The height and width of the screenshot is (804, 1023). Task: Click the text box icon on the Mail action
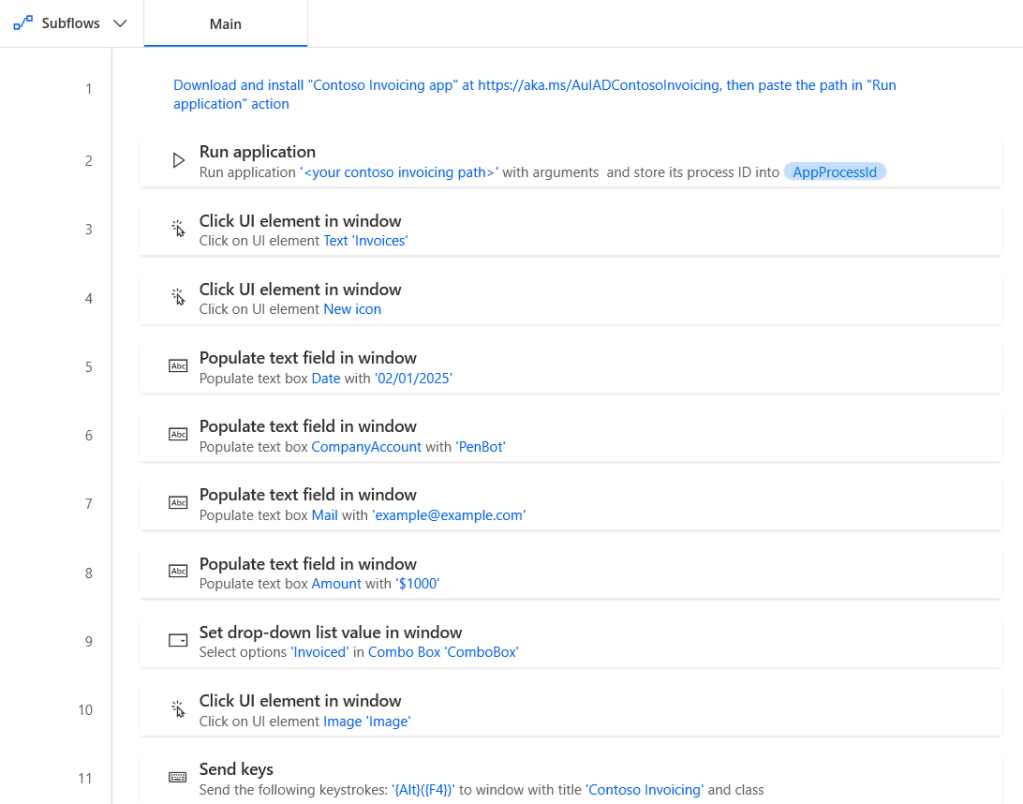(178, 503)
